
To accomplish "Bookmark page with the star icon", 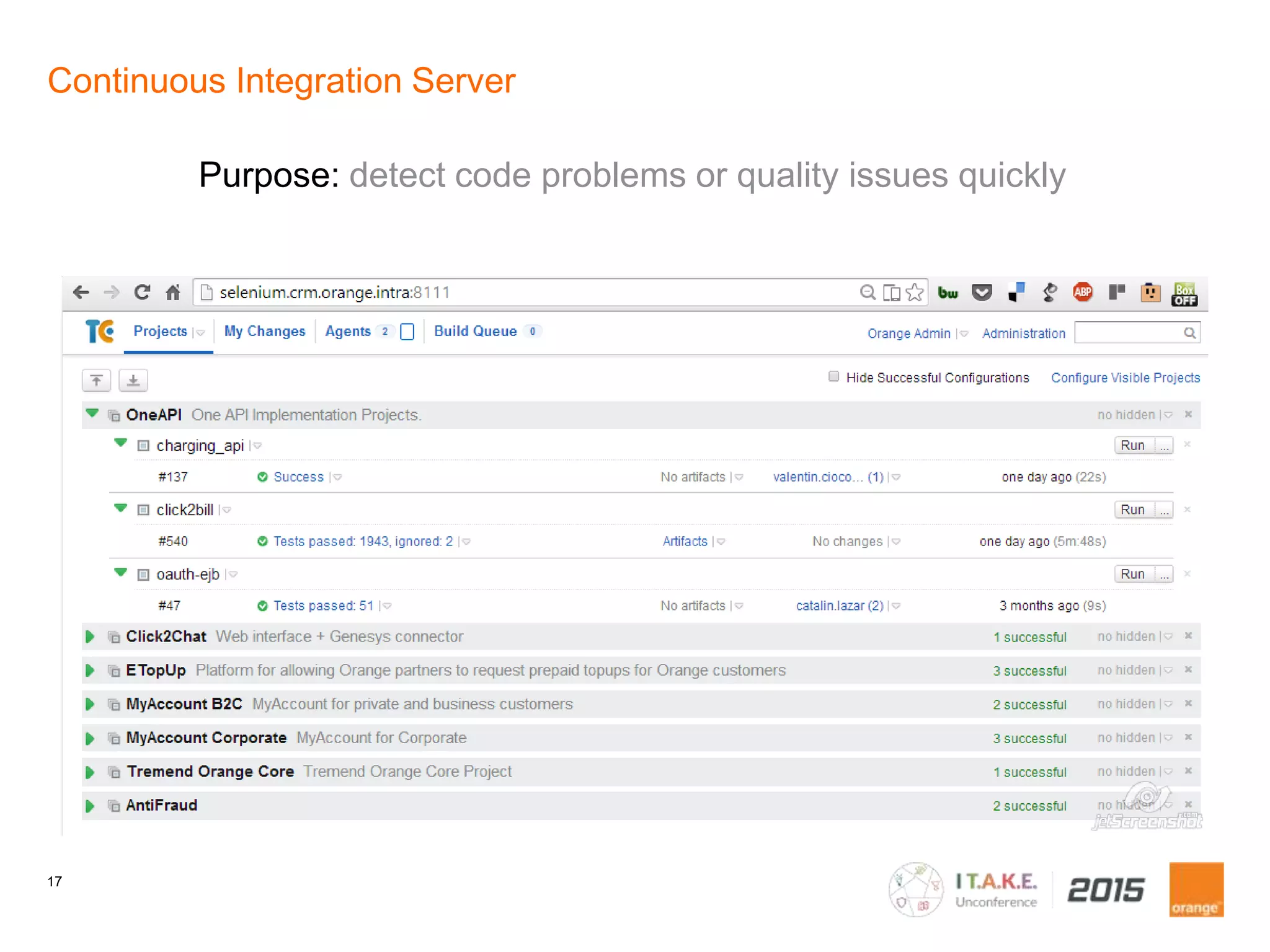I will tap(915, 292).
